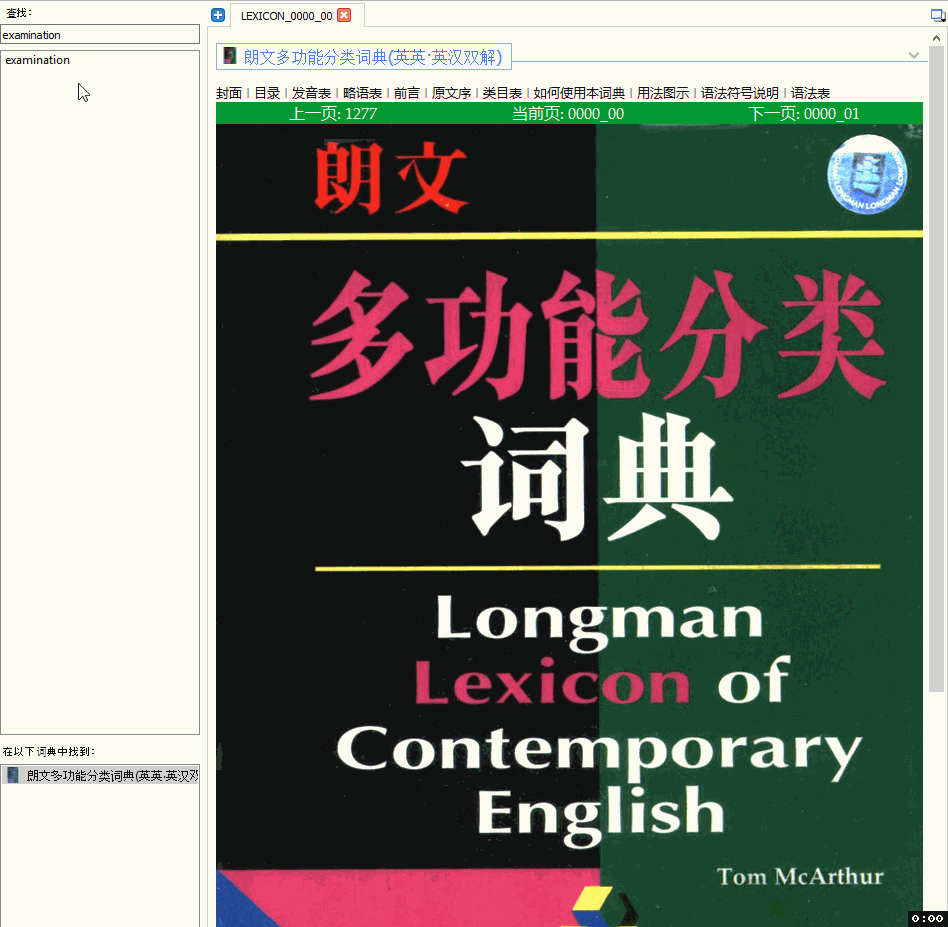Open the 用法图示 link
This screenshot has height=927, width=948.
pos(663,93)
